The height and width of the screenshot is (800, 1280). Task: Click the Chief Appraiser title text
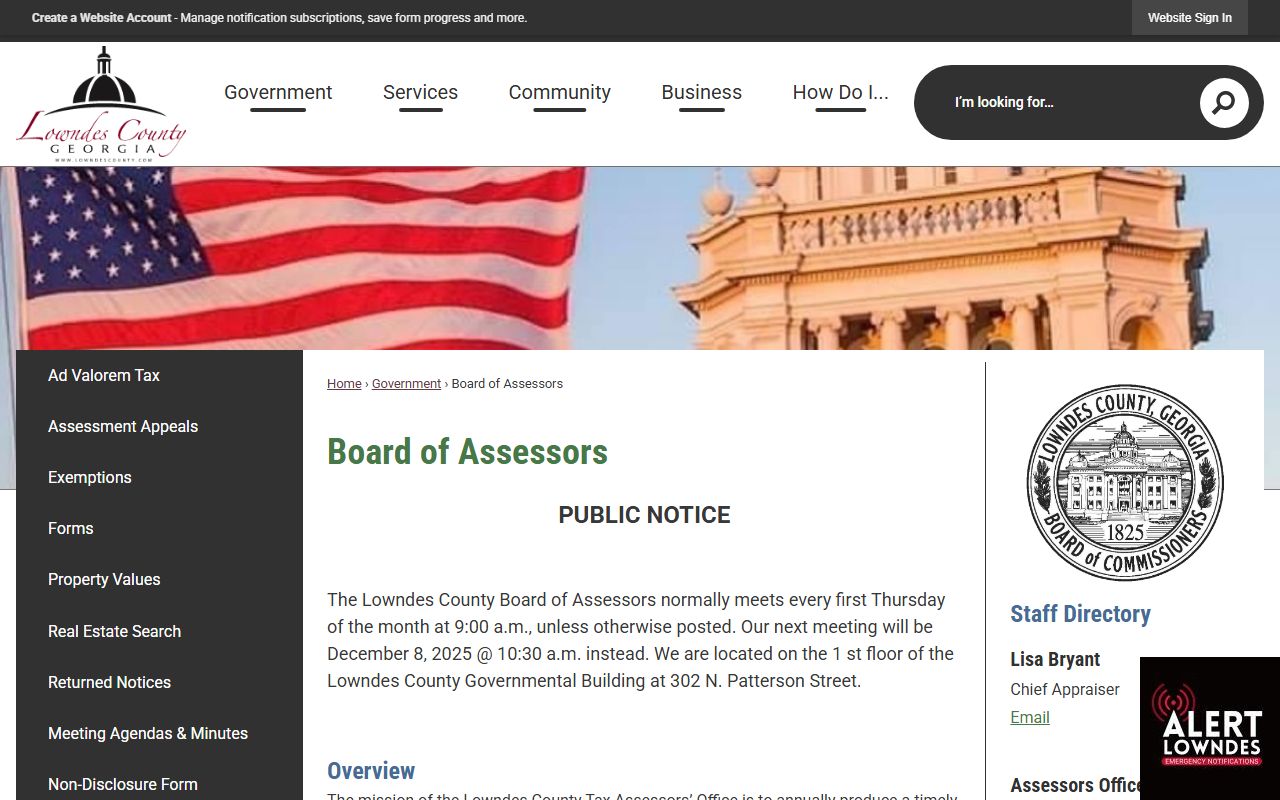pyautogui.click(x=1065, y=689)
